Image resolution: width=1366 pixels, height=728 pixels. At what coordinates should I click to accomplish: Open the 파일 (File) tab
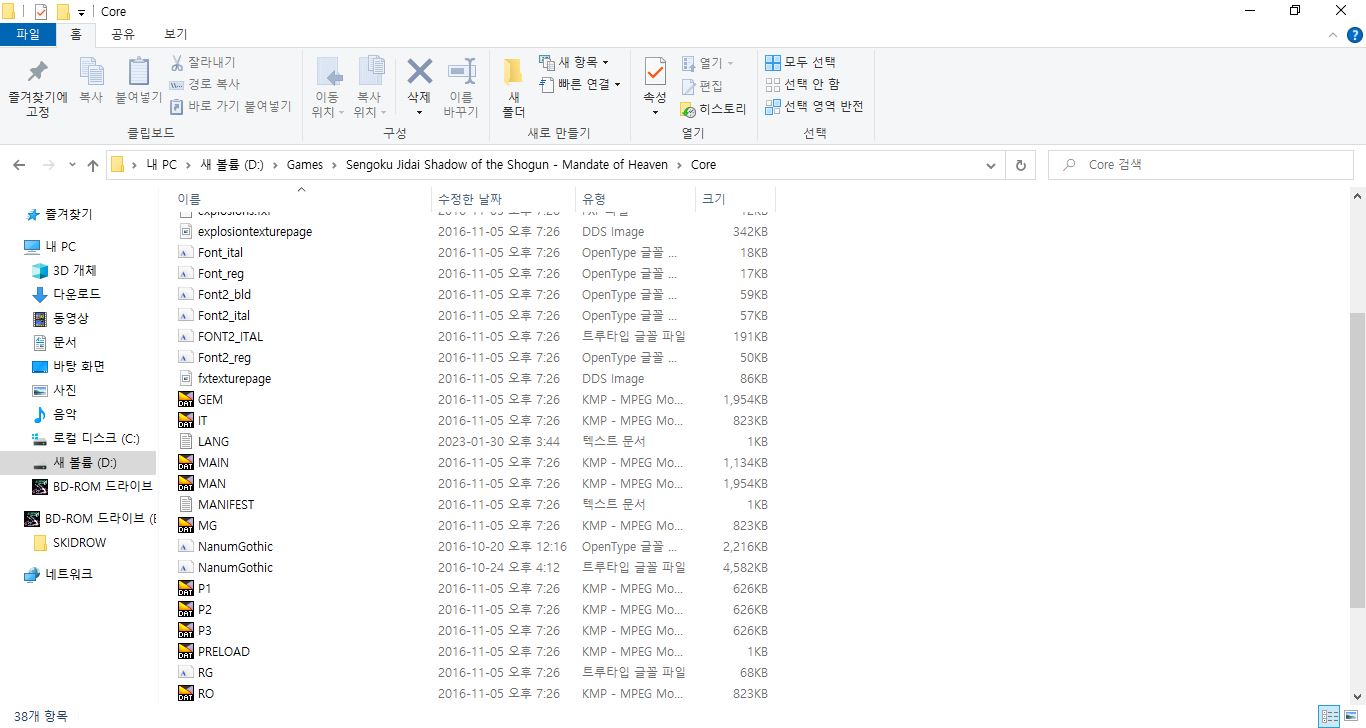click(28, 34)
